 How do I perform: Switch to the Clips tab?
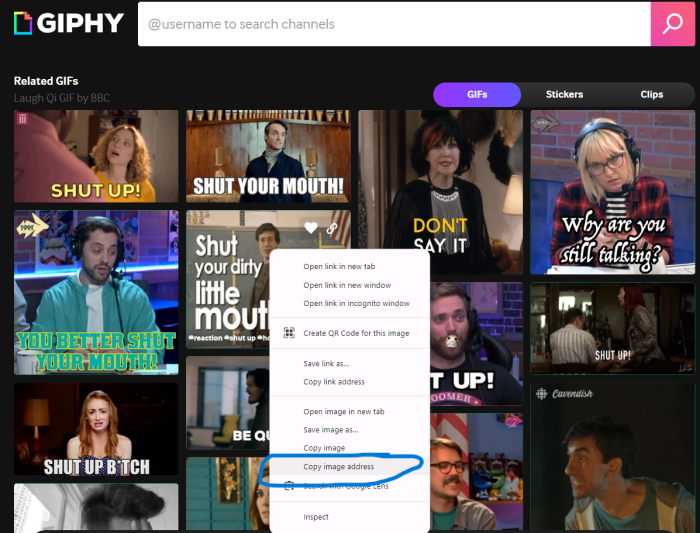pos(651,95)
